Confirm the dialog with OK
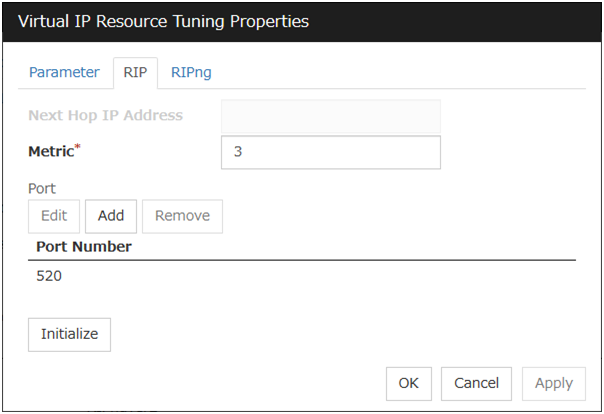The height and width of the screenshot is (414, 604). coord(409,383)
